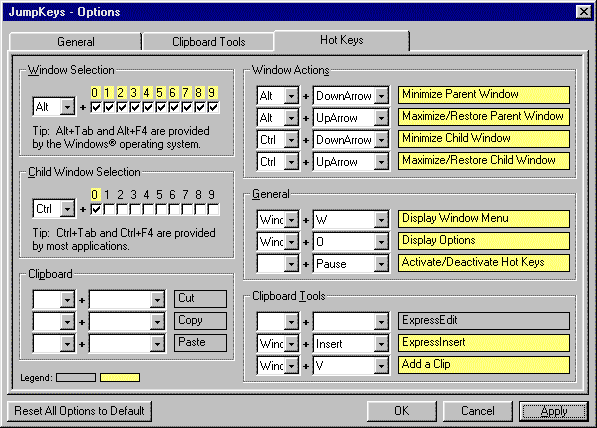
Task: Open key dropdown for Maximize/Restore Child Window
Action: (381, 162)
